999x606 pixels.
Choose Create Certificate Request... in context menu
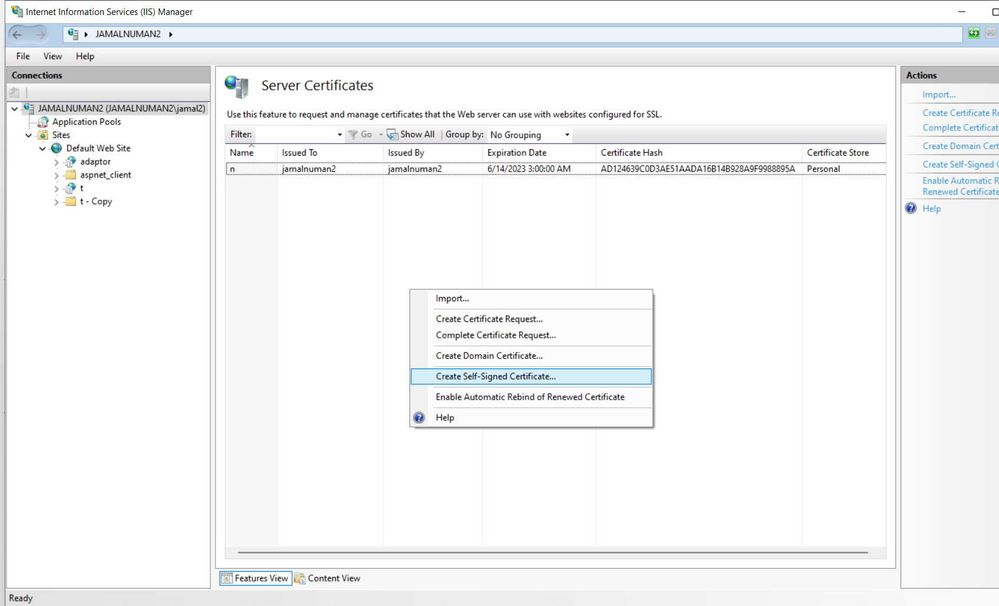coord(532,319)
